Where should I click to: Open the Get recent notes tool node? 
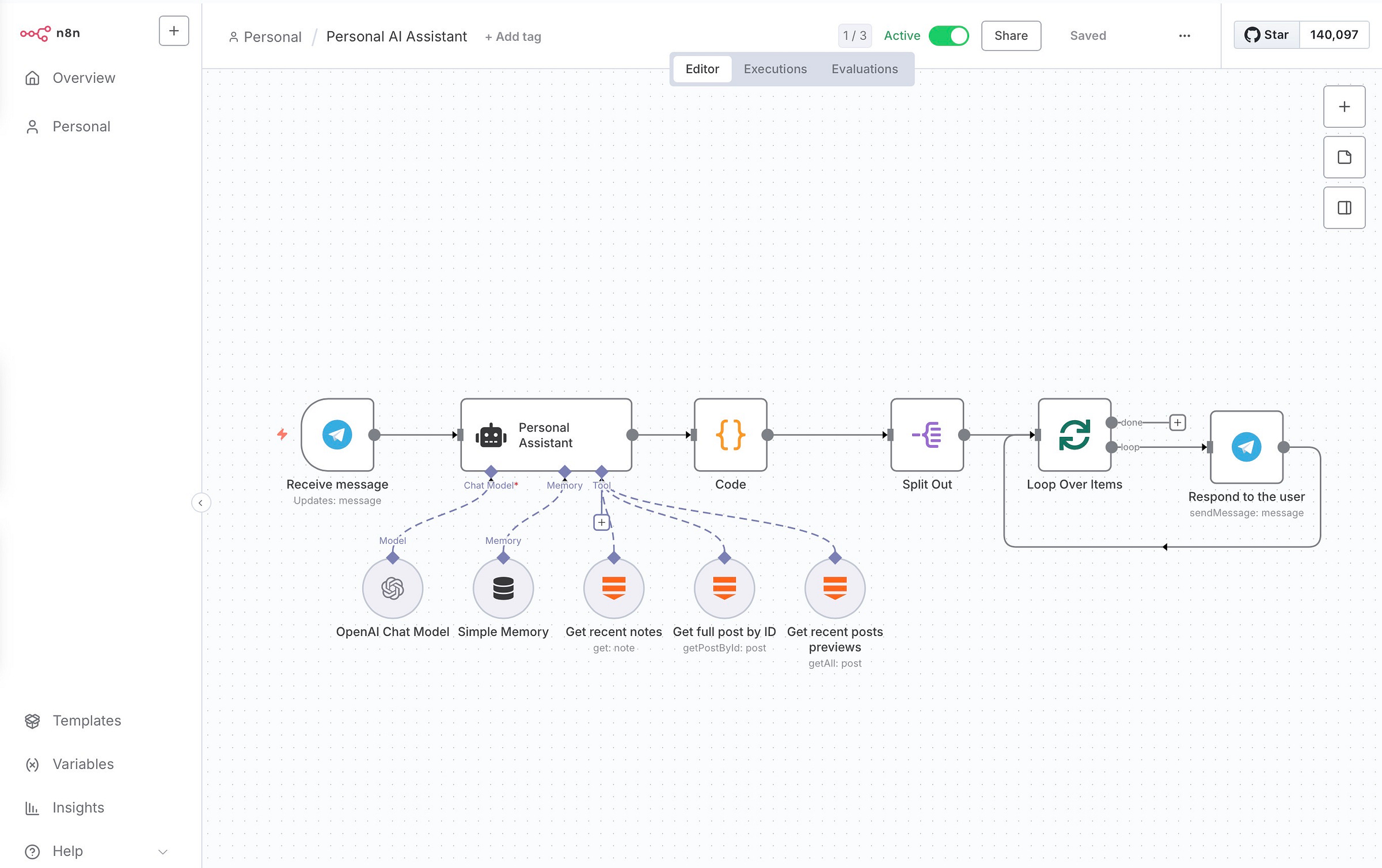pyautogui.click(x=613, y=588)
